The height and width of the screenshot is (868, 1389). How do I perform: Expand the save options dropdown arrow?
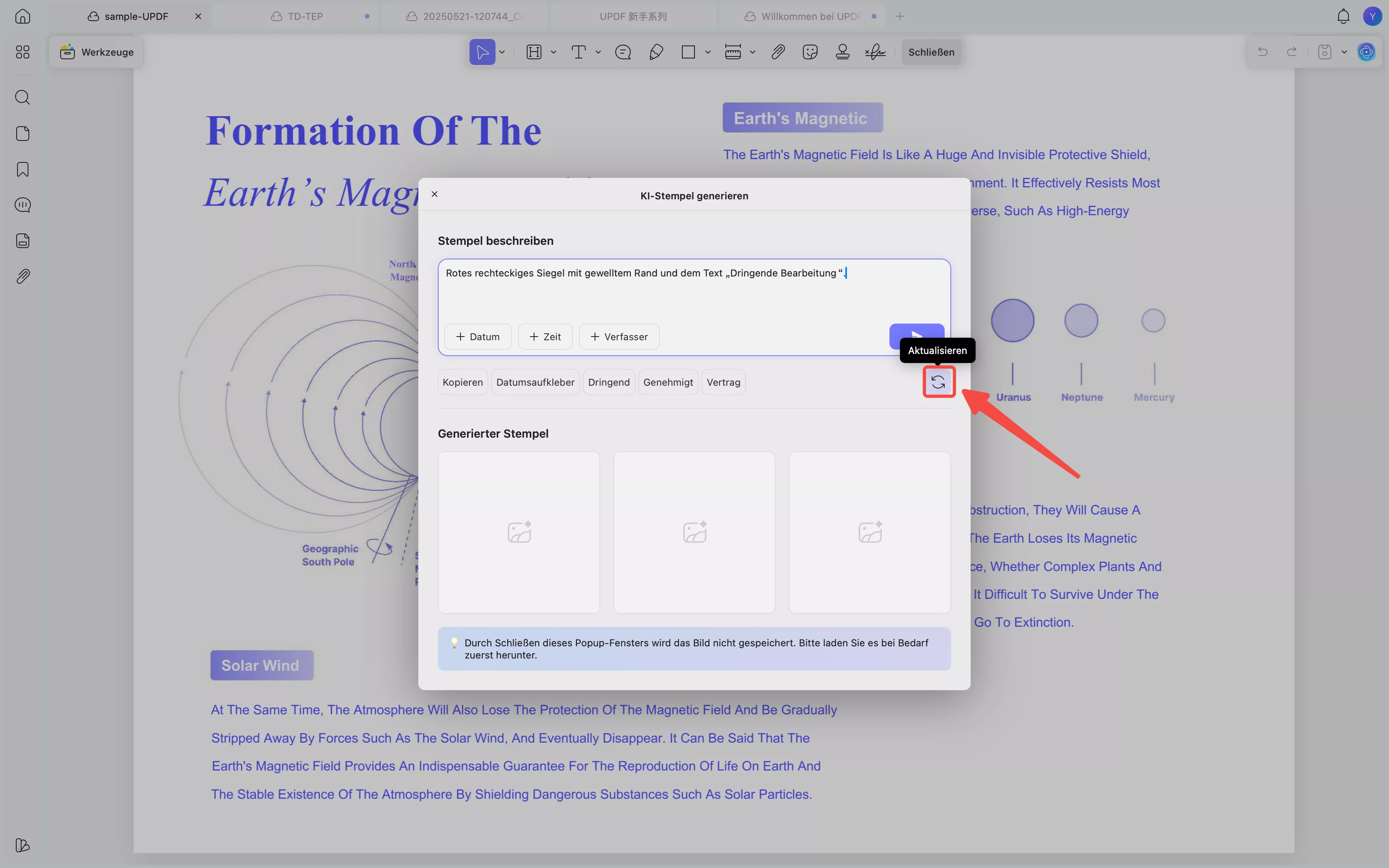tap(1344, 52)
